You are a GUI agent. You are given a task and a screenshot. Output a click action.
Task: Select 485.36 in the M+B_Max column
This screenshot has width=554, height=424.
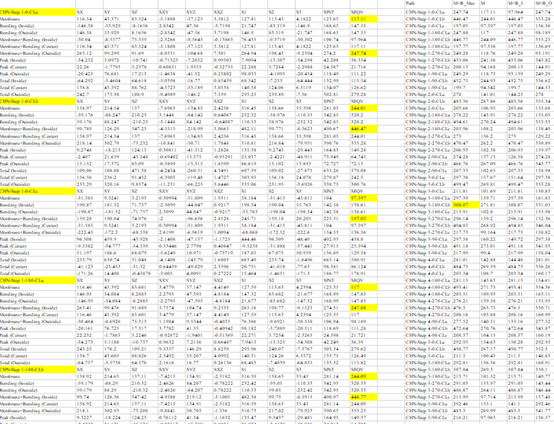[x=459, y=101]
